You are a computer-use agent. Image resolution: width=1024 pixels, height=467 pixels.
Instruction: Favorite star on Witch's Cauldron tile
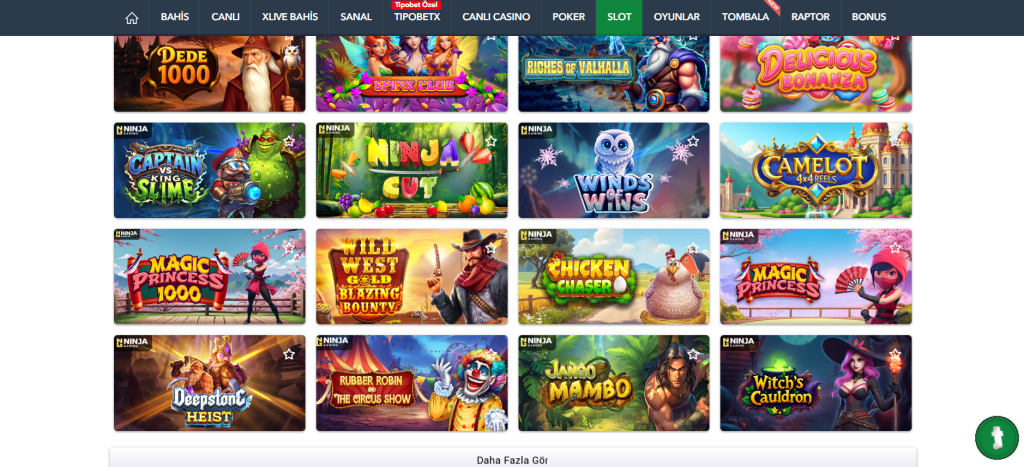click(895, 354)
